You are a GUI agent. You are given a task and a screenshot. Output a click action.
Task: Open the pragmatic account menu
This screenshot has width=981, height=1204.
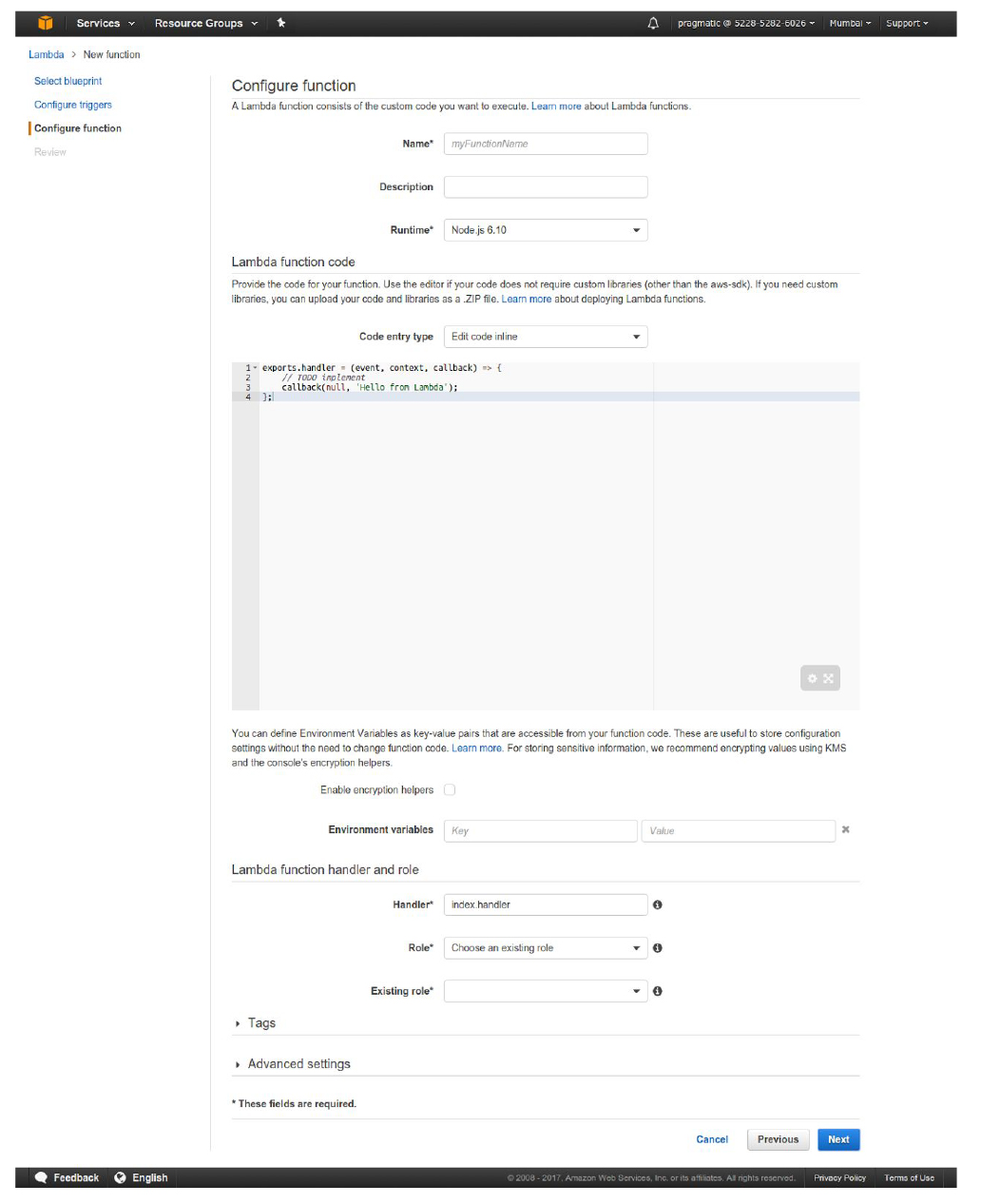(x=746, y=23)
